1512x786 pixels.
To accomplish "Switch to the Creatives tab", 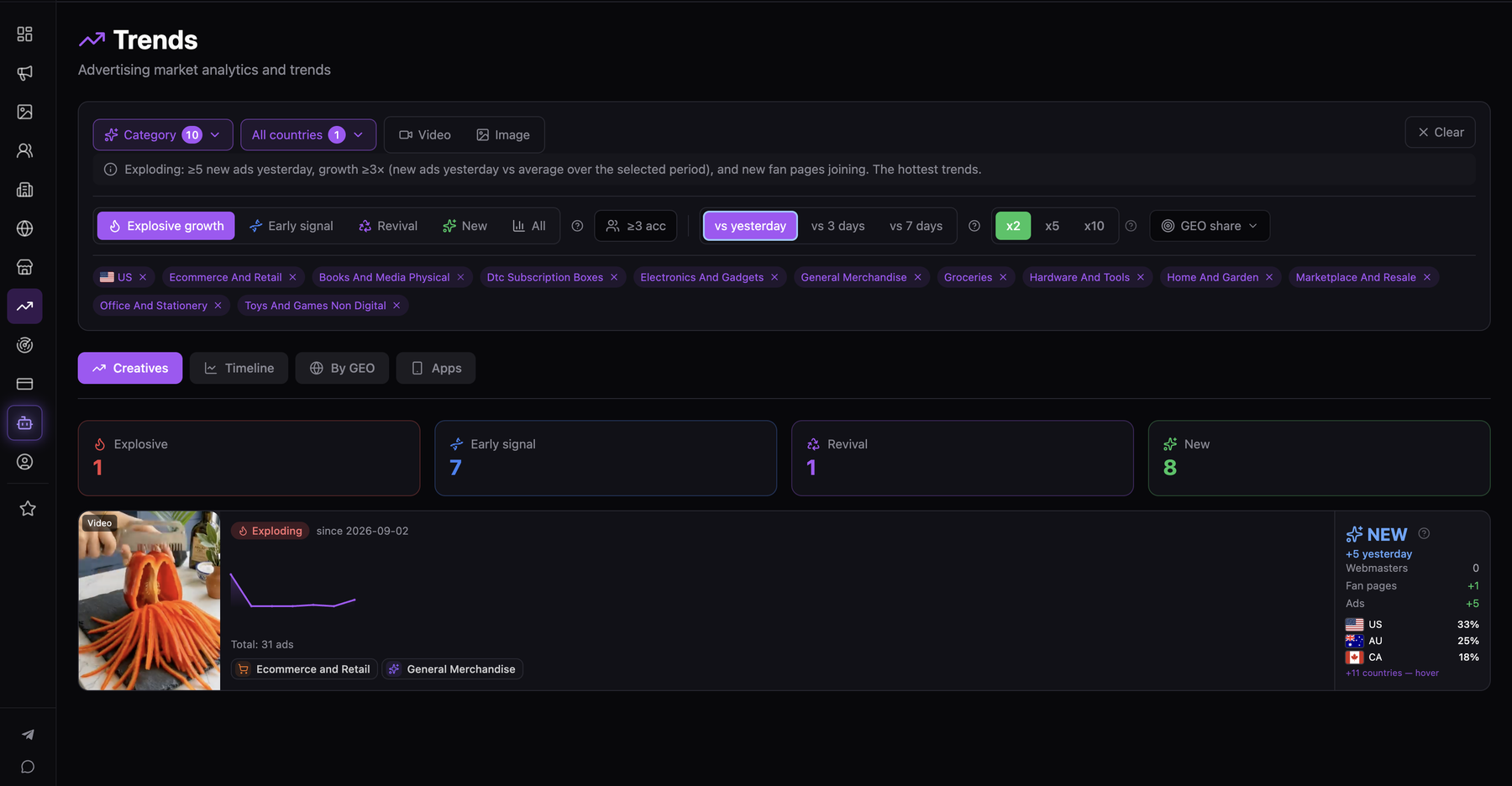I will click(x=130, y=368).
